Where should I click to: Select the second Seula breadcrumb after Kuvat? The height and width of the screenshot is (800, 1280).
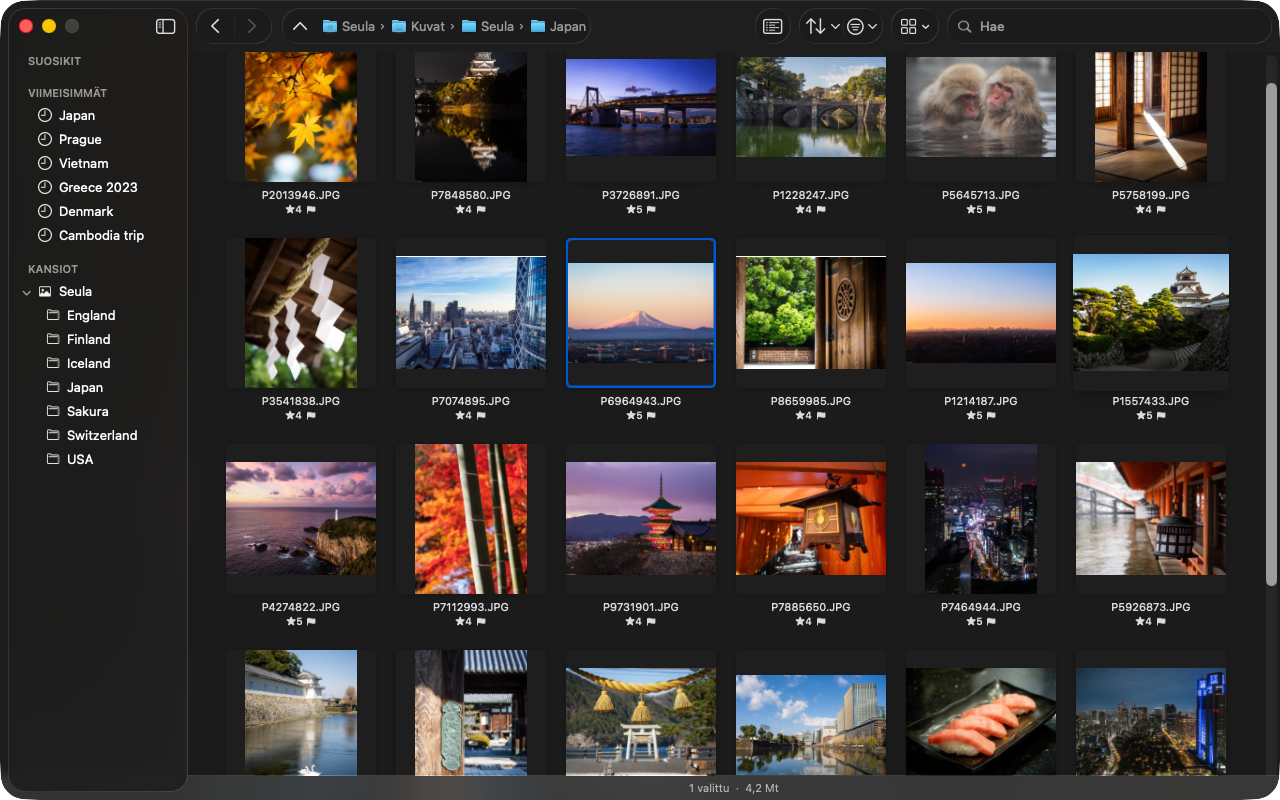(487, 27)
